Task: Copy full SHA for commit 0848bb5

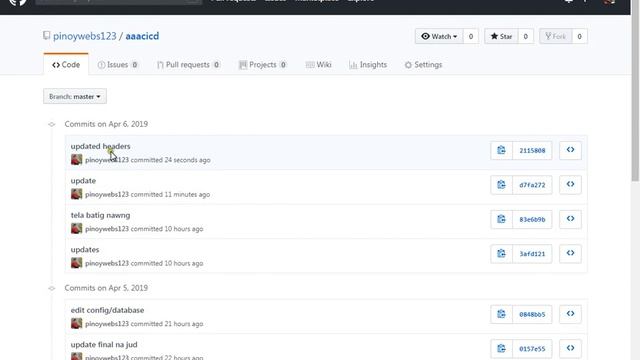Action: [x=501, y=314]
